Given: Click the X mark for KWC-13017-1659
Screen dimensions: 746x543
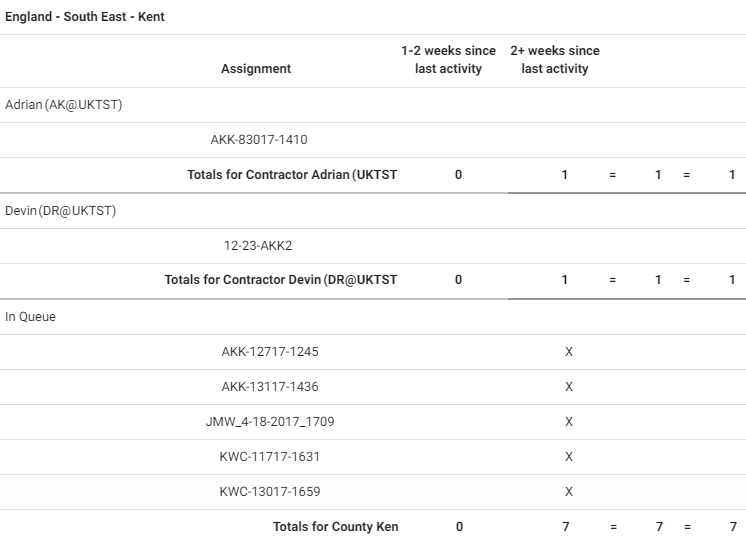Looking at the screenshot, I should 569,492.
